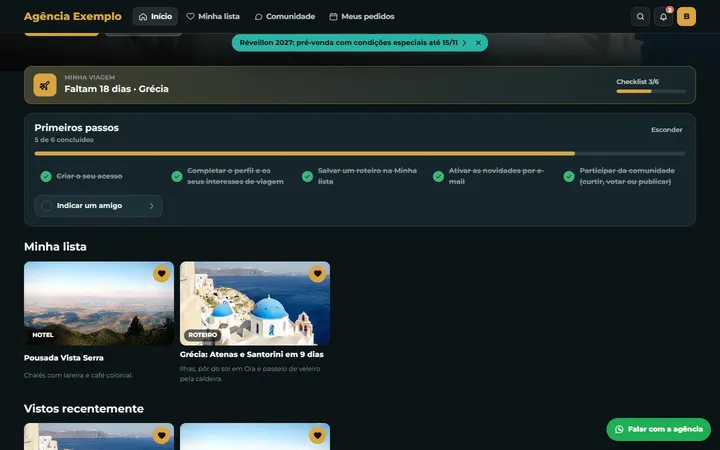The width and height of the screenshot is (720, 450).
Task: Click checkmark for Ativar as novidades
Action: [439, 176]
